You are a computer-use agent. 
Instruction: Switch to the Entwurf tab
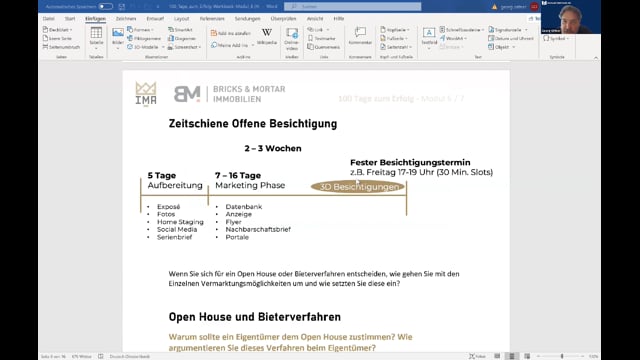pyautogui.click(x=155, y=19)
